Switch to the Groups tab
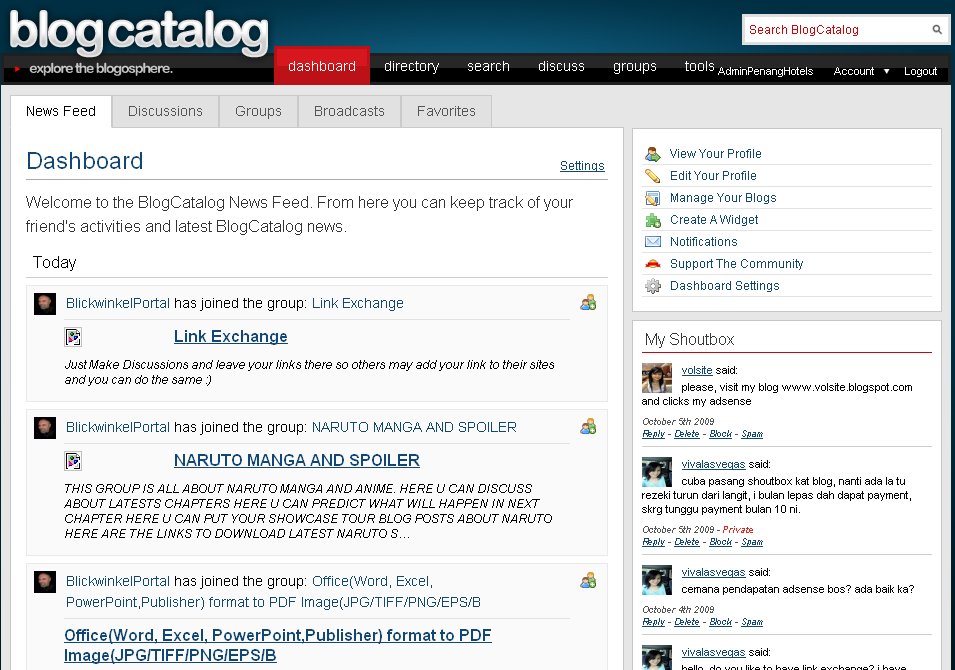The height and width of the screenshot is (670, 955). pos(258,111)
